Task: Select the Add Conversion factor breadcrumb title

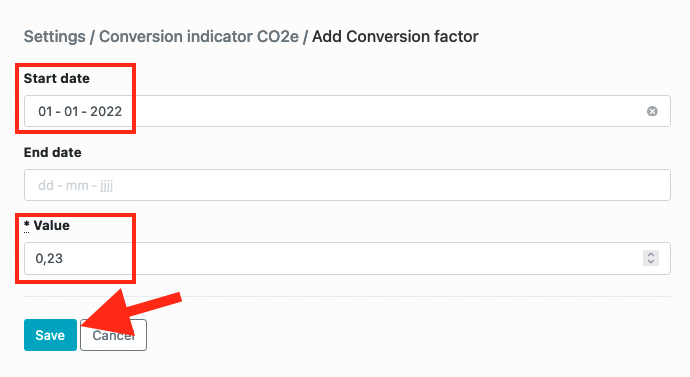Action: (395, 36)
